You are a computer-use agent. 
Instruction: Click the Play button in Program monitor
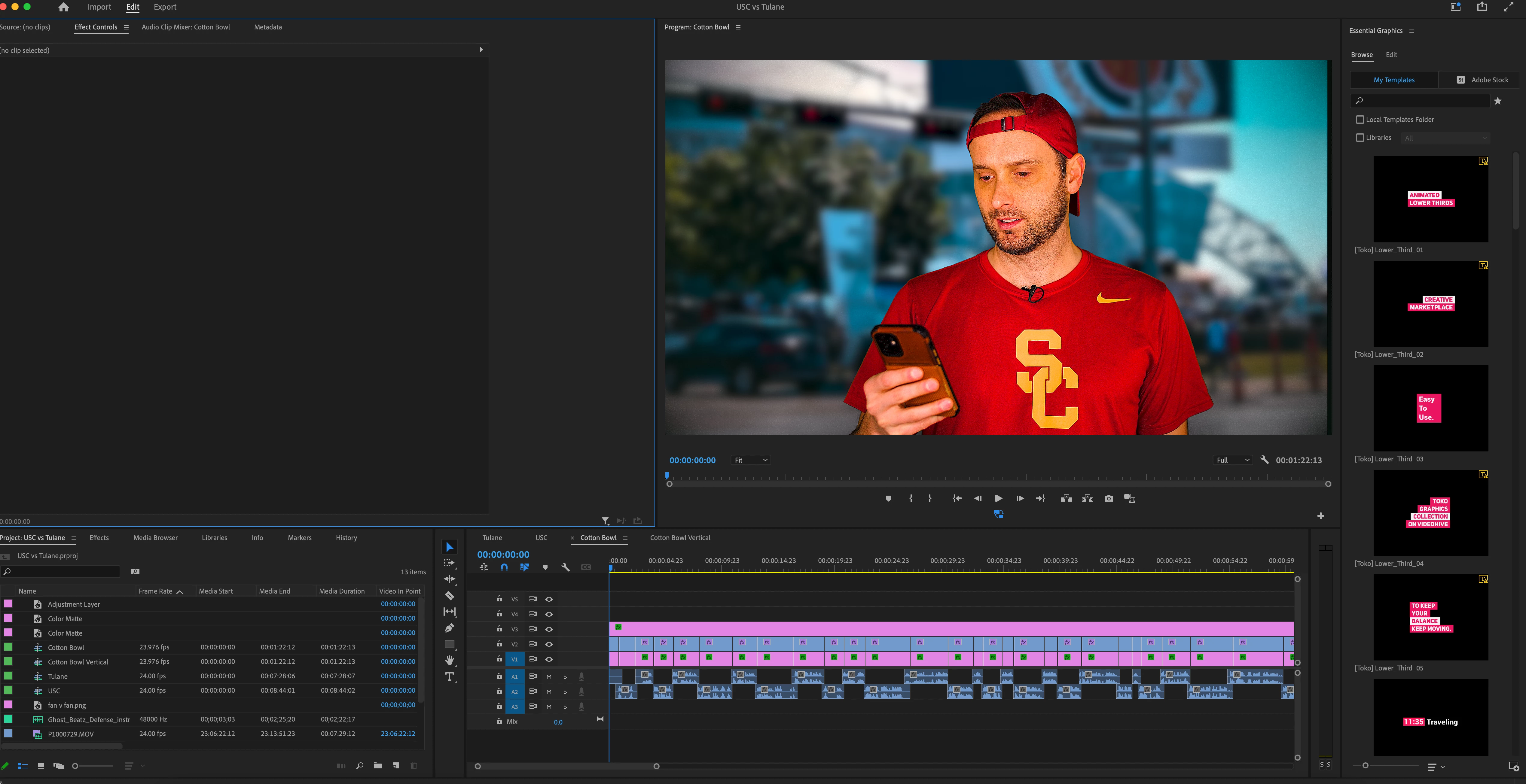point(998,499)
